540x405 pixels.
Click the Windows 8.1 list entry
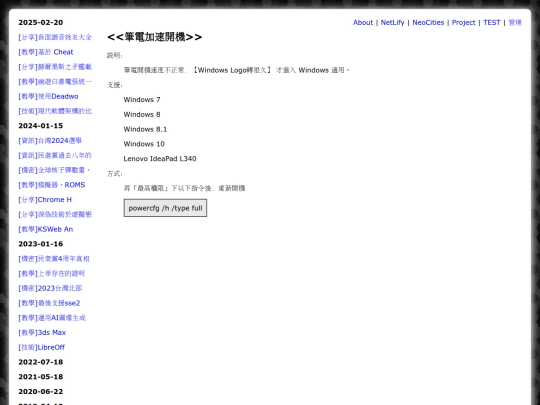pos(145,129)
